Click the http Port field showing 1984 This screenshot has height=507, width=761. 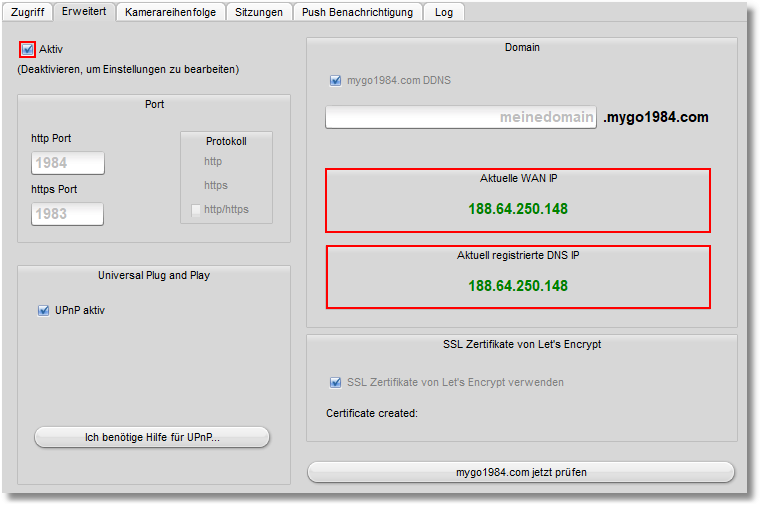[68, 163]
